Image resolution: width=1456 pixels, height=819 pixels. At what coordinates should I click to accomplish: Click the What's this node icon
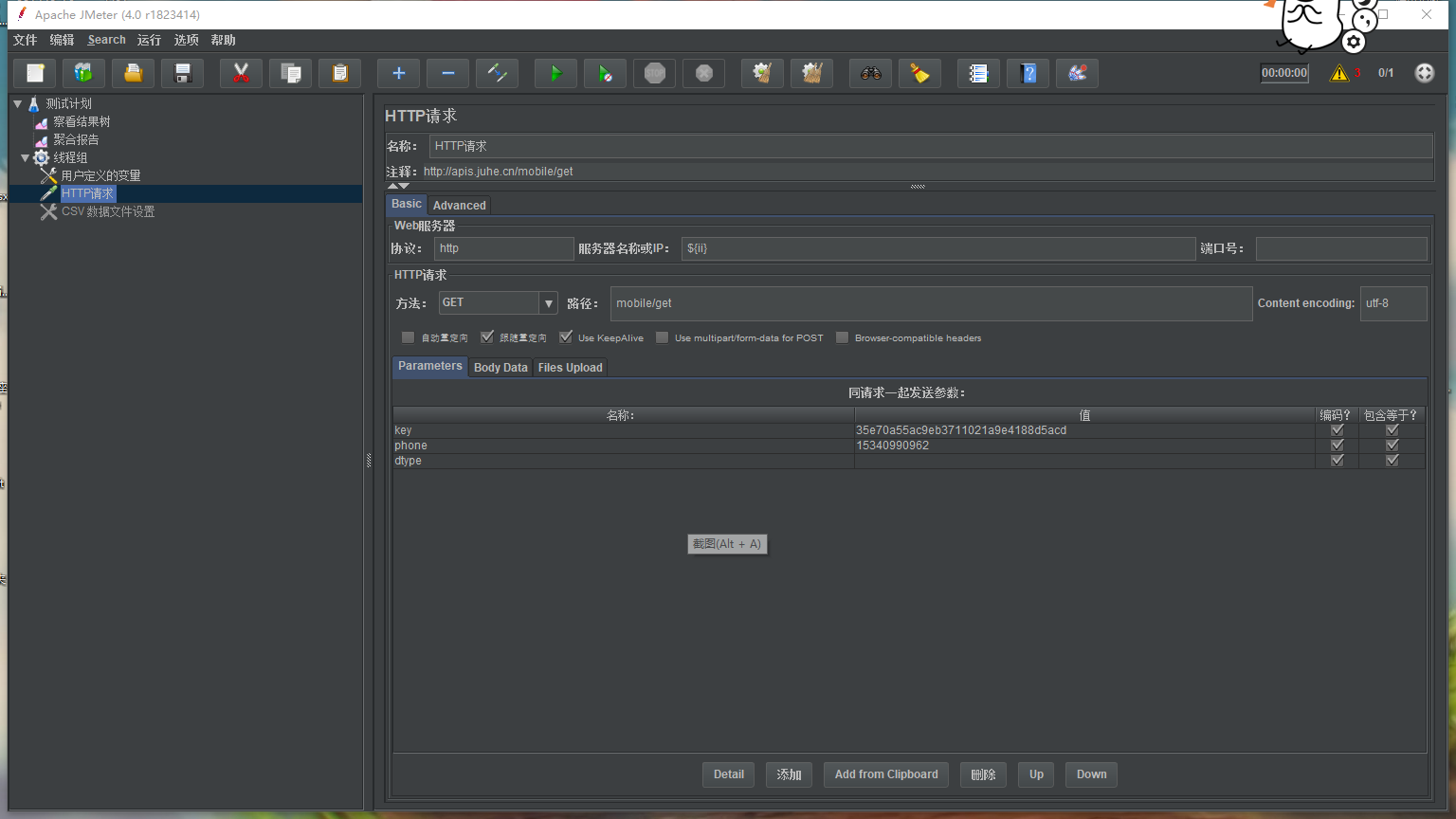click(x=1077, y=73)
